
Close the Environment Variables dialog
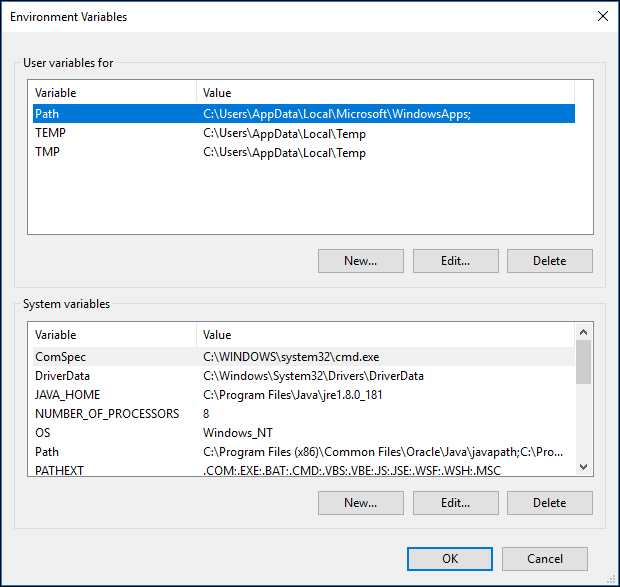pyautogui.click(x=603, y=16)
